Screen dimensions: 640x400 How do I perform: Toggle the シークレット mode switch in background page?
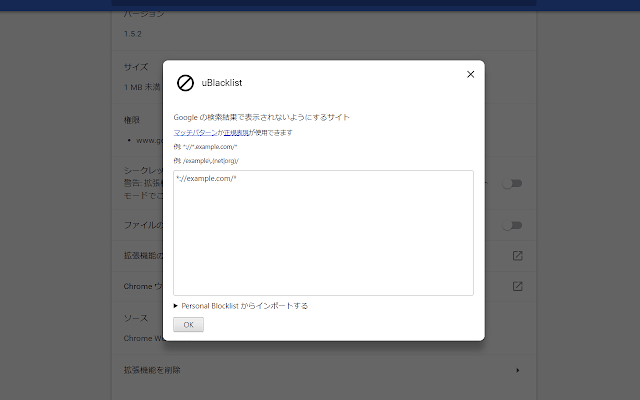click(512, 184)
